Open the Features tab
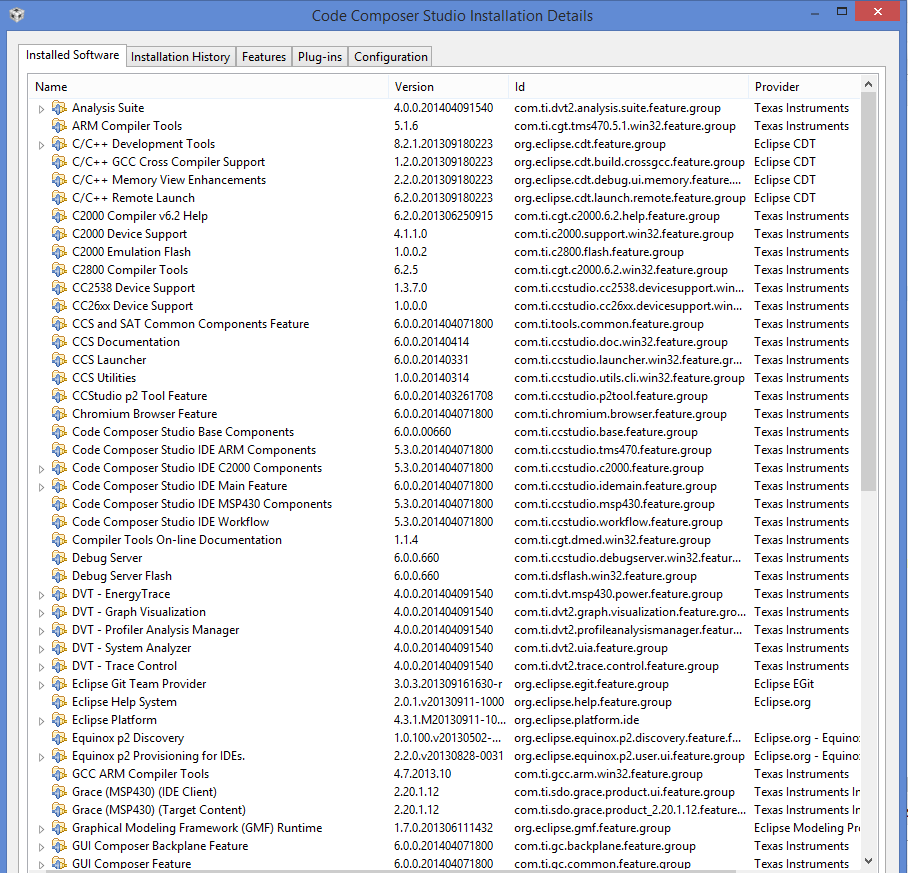Image resolution: width=908 pixels, height=873 pixels. [x=264, y=57]
